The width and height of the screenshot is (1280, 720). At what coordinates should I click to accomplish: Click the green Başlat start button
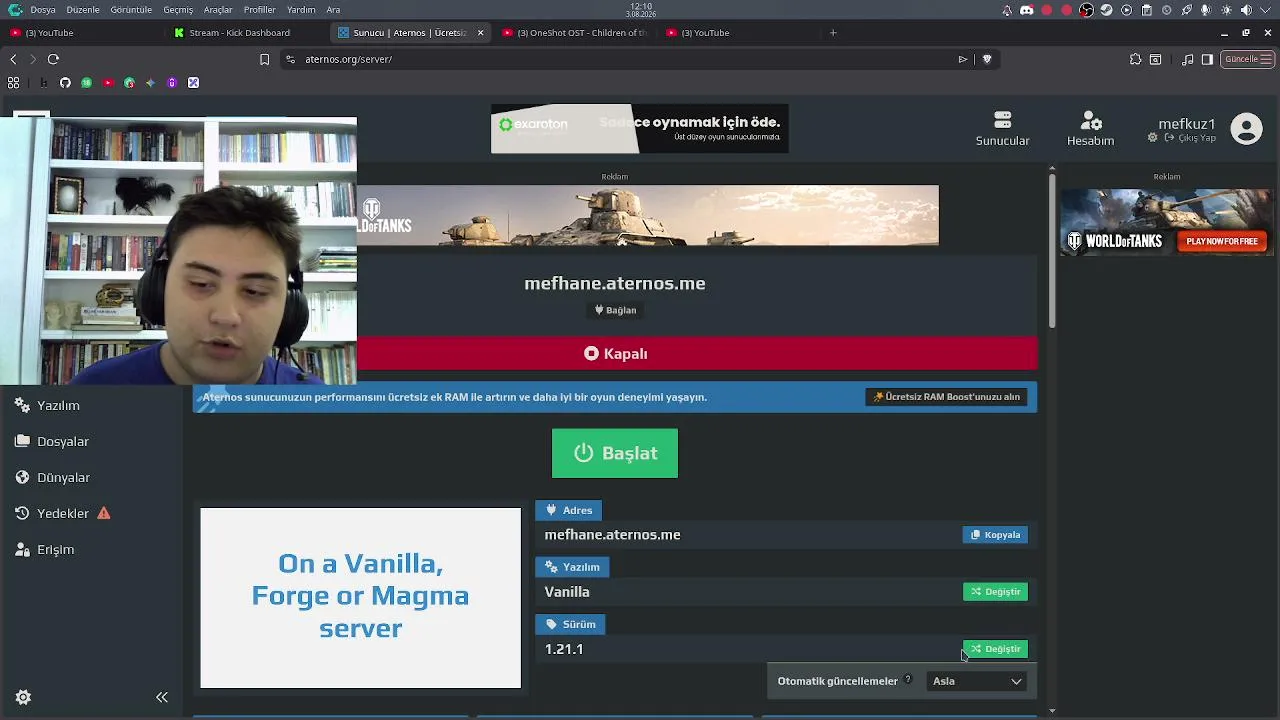614,453
